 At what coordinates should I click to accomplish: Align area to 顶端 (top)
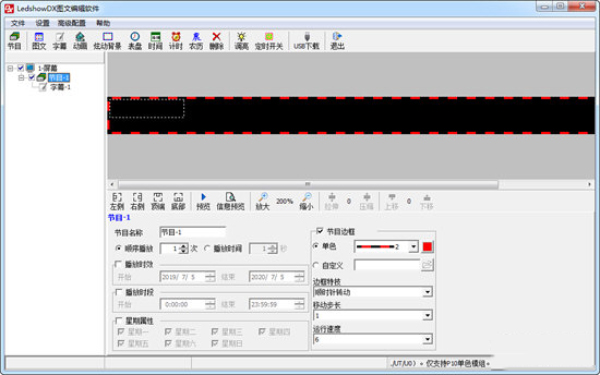[x=158, y=201]
